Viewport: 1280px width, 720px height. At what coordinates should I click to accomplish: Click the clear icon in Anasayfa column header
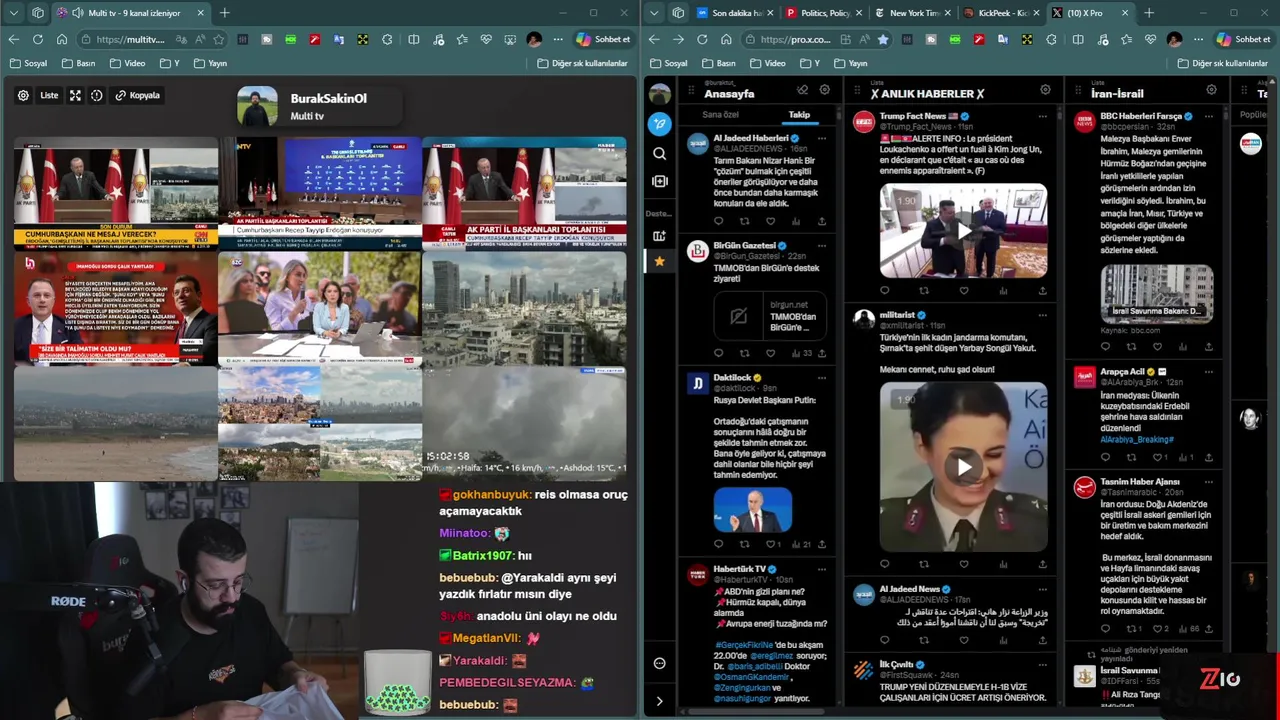pyautogui.click(x=802, y=90)
